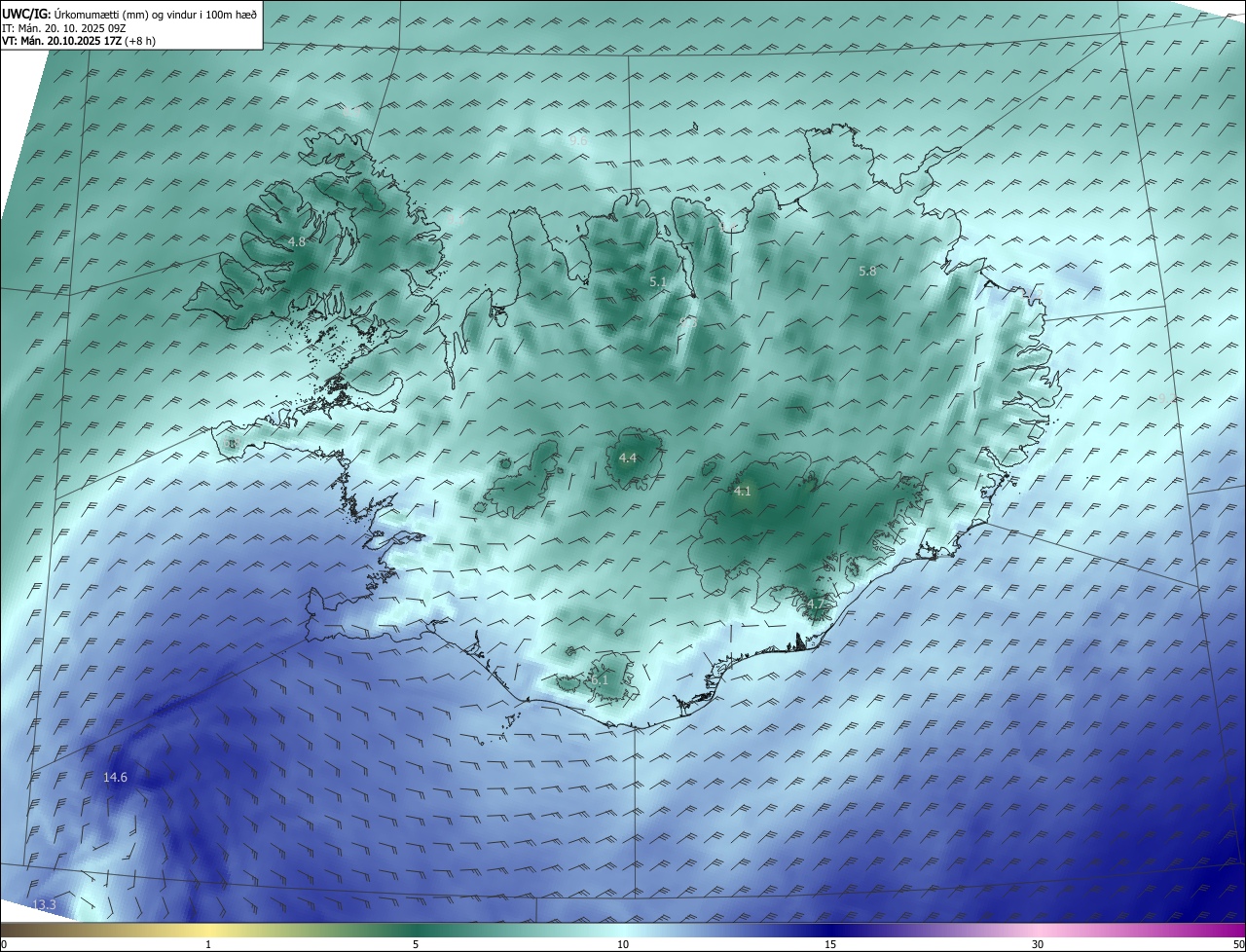Click the initial time line 'IT: Mán. 20. 10. 2025 09Z'
Image resolution: width=1246 pixels, height=952 pixels.
coord(66,27)
